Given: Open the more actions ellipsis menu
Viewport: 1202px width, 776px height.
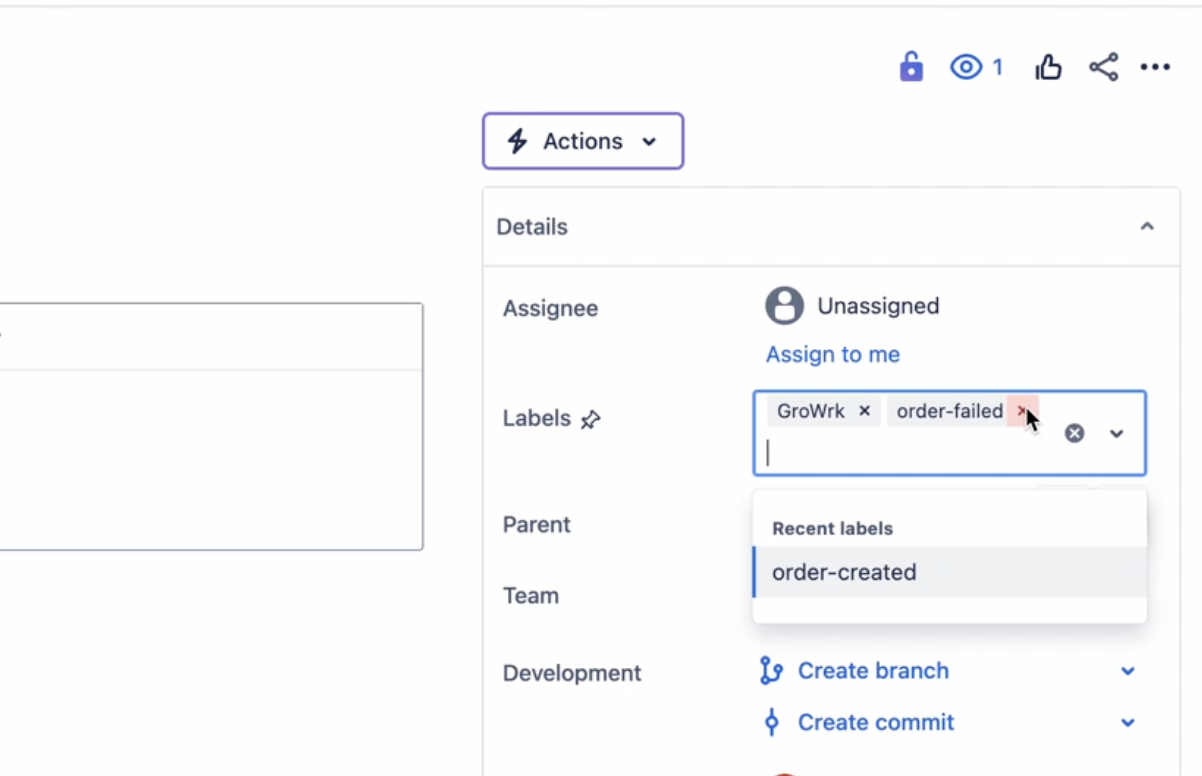Looking at the screenshot, I should point(1156,67).
